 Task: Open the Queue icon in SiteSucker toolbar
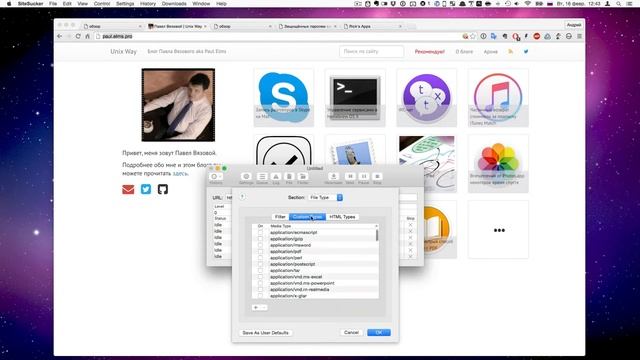(x=262, y=176)
